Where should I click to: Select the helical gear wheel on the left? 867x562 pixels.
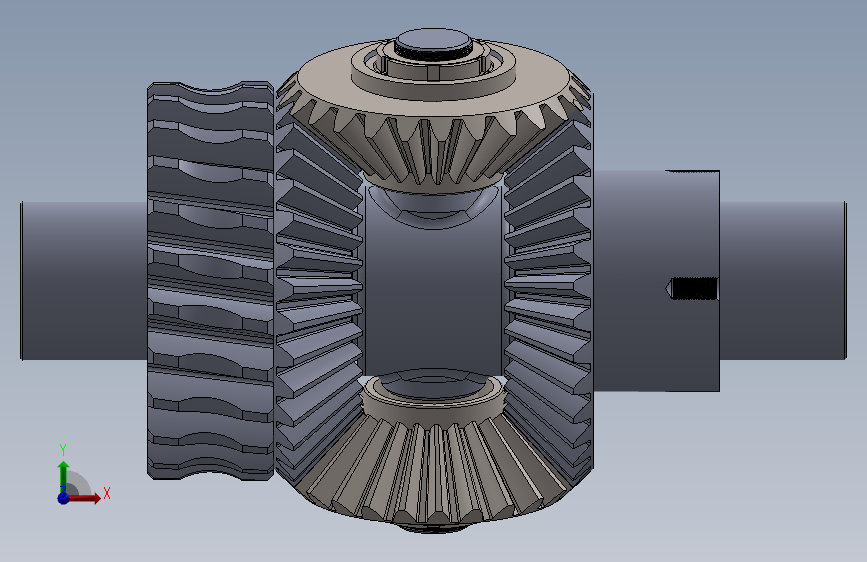(211, 280)
